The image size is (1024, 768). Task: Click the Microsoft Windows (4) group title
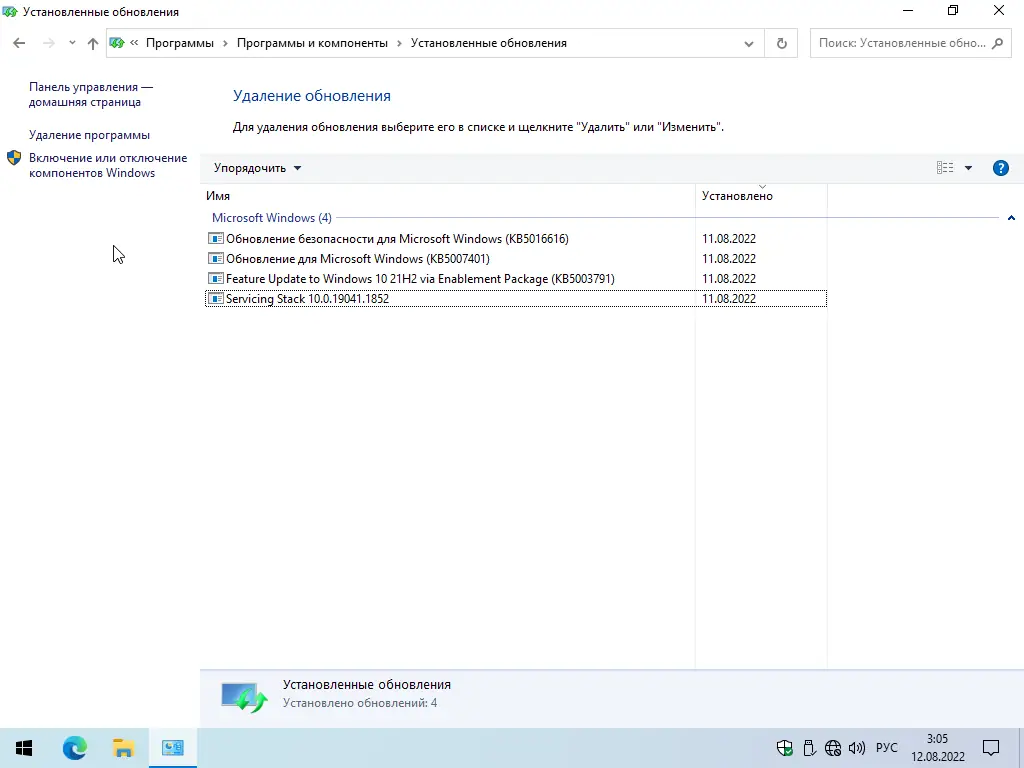click(x=272, y=218)
